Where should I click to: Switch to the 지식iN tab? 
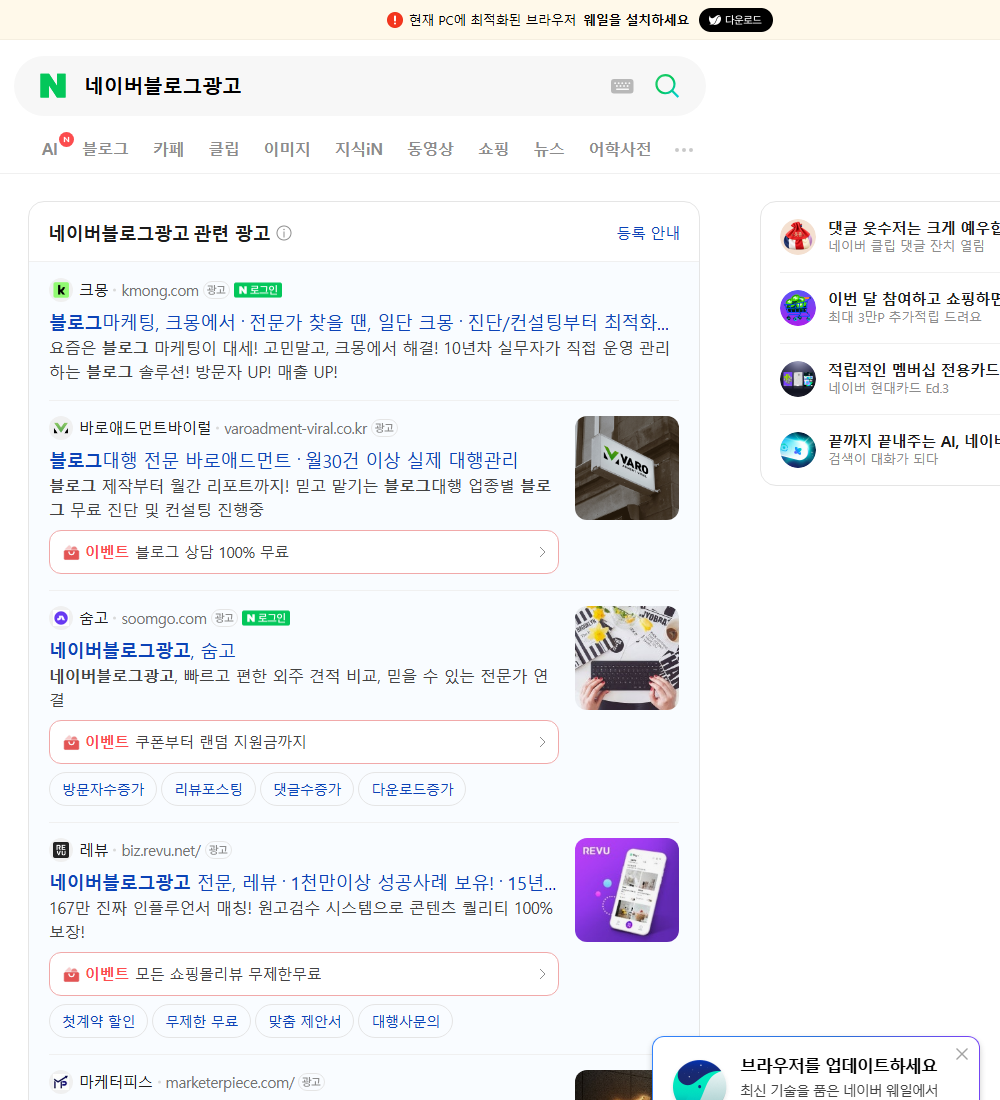tap(359, 149)
